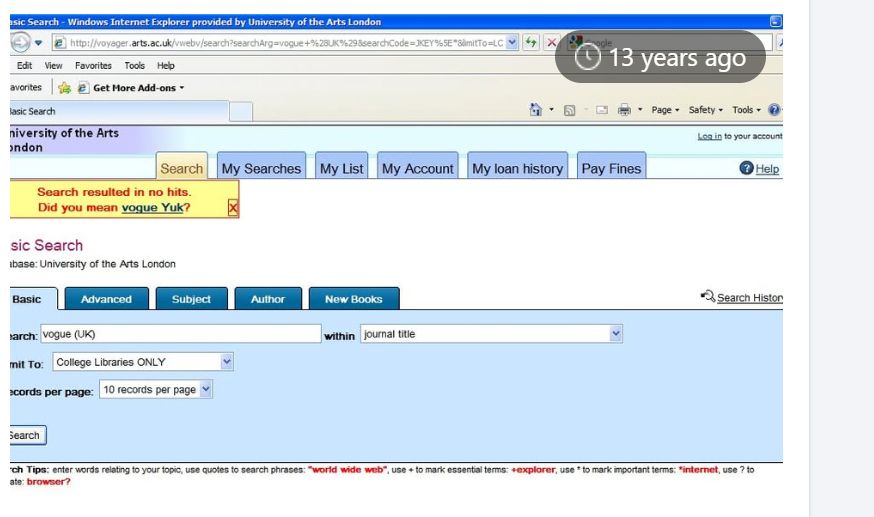
Task: Click the Print icon in command bar
Action: point(624,110)
